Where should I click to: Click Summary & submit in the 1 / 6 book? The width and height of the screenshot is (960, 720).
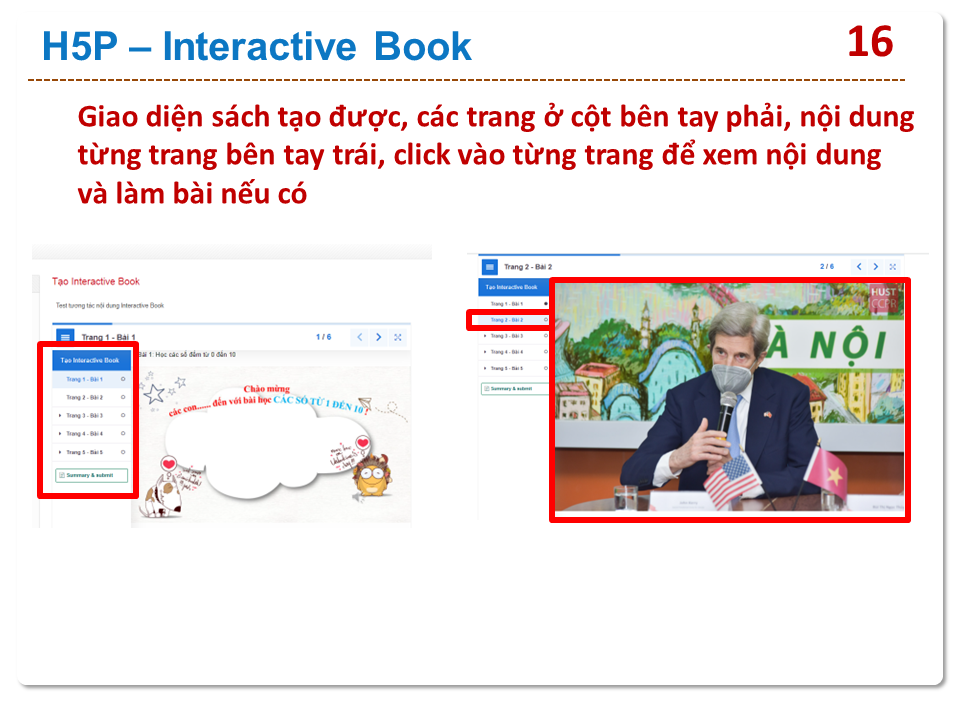pyautogui.click(x=91, y=475)
